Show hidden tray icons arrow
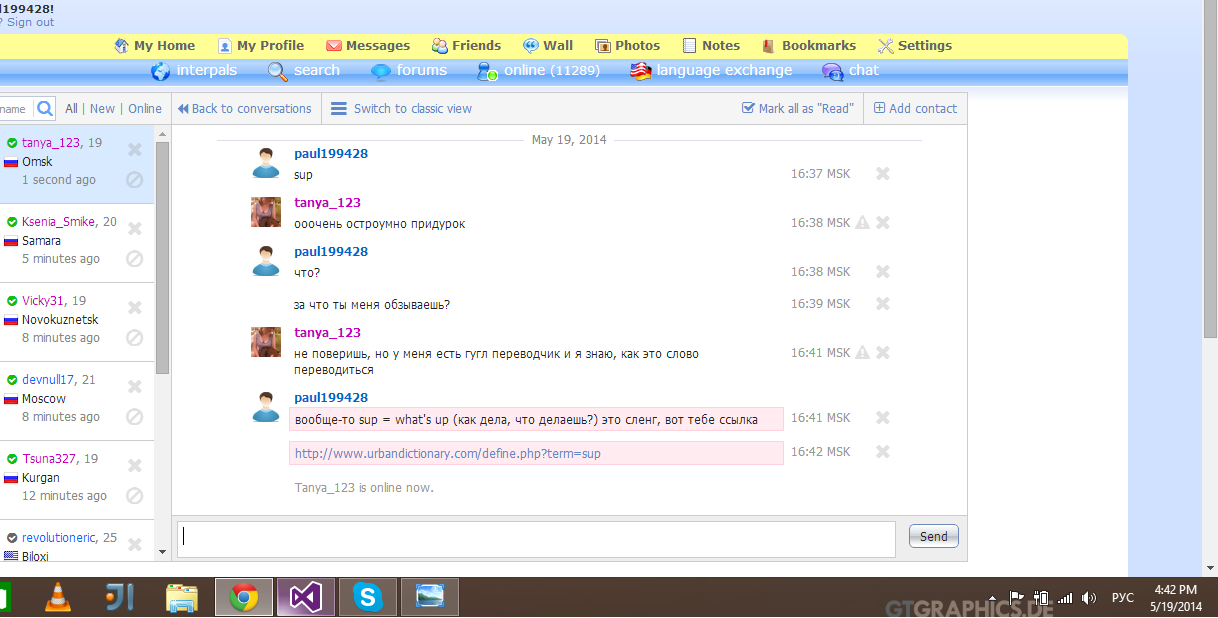 tap(992, 598)
